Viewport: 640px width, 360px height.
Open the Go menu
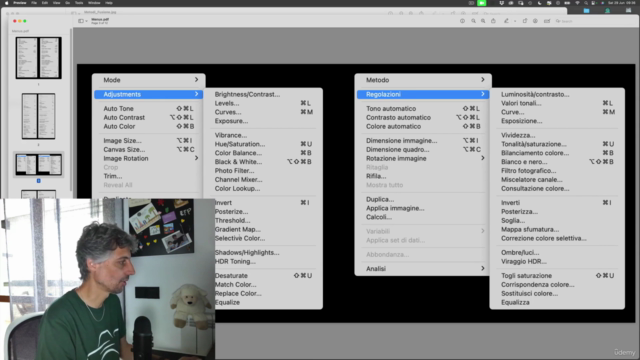(x=67, y=3)
